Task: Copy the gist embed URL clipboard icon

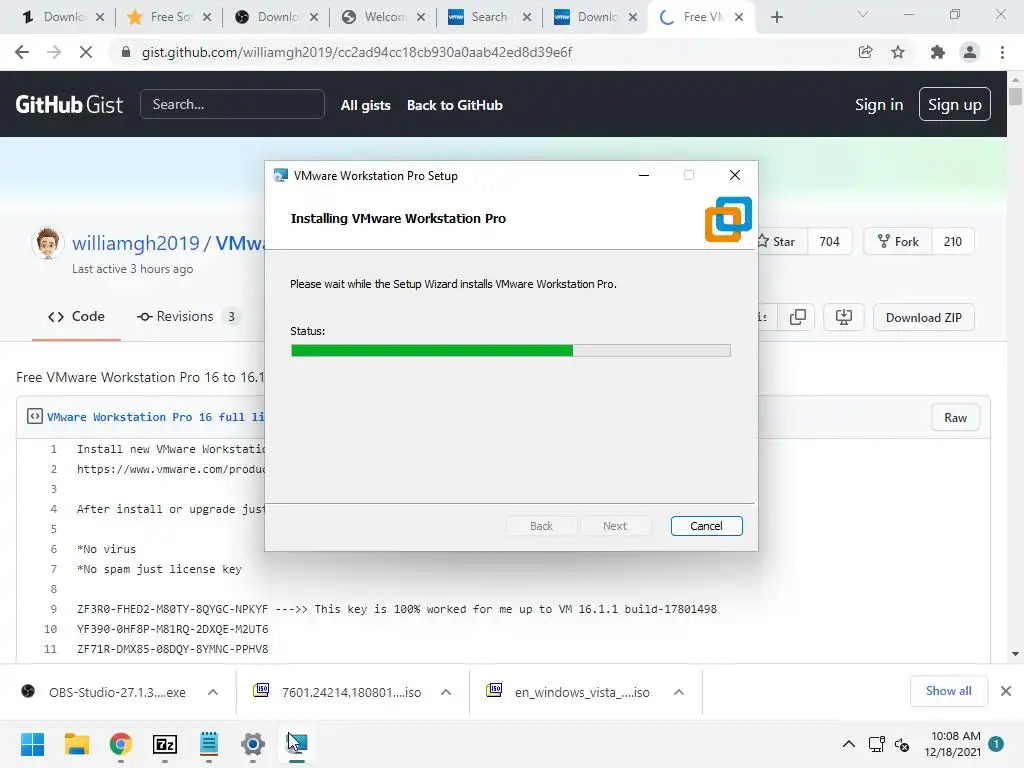Action: pos(797,317)
